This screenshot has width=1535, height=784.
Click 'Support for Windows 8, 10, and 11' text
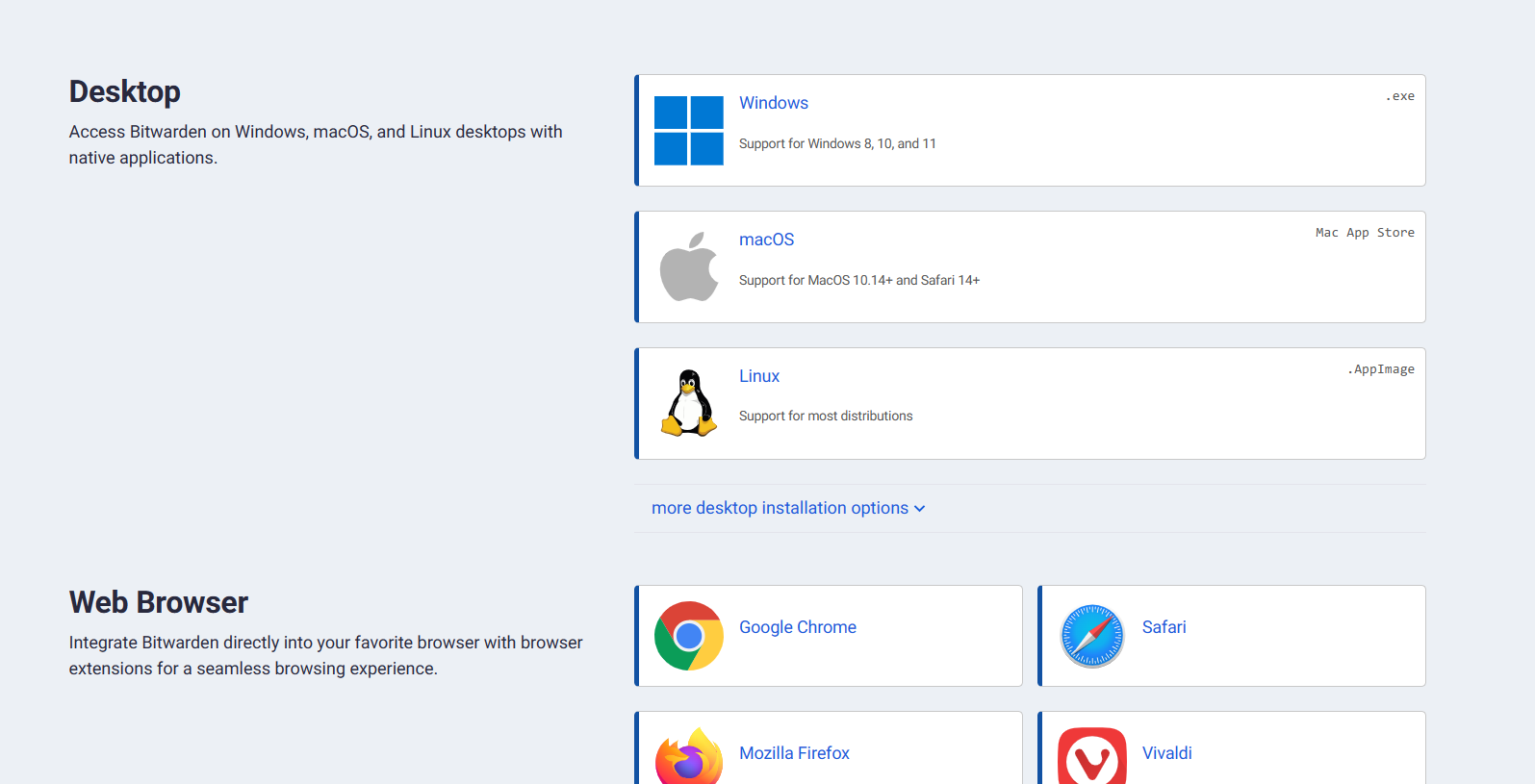pos(837,143)
